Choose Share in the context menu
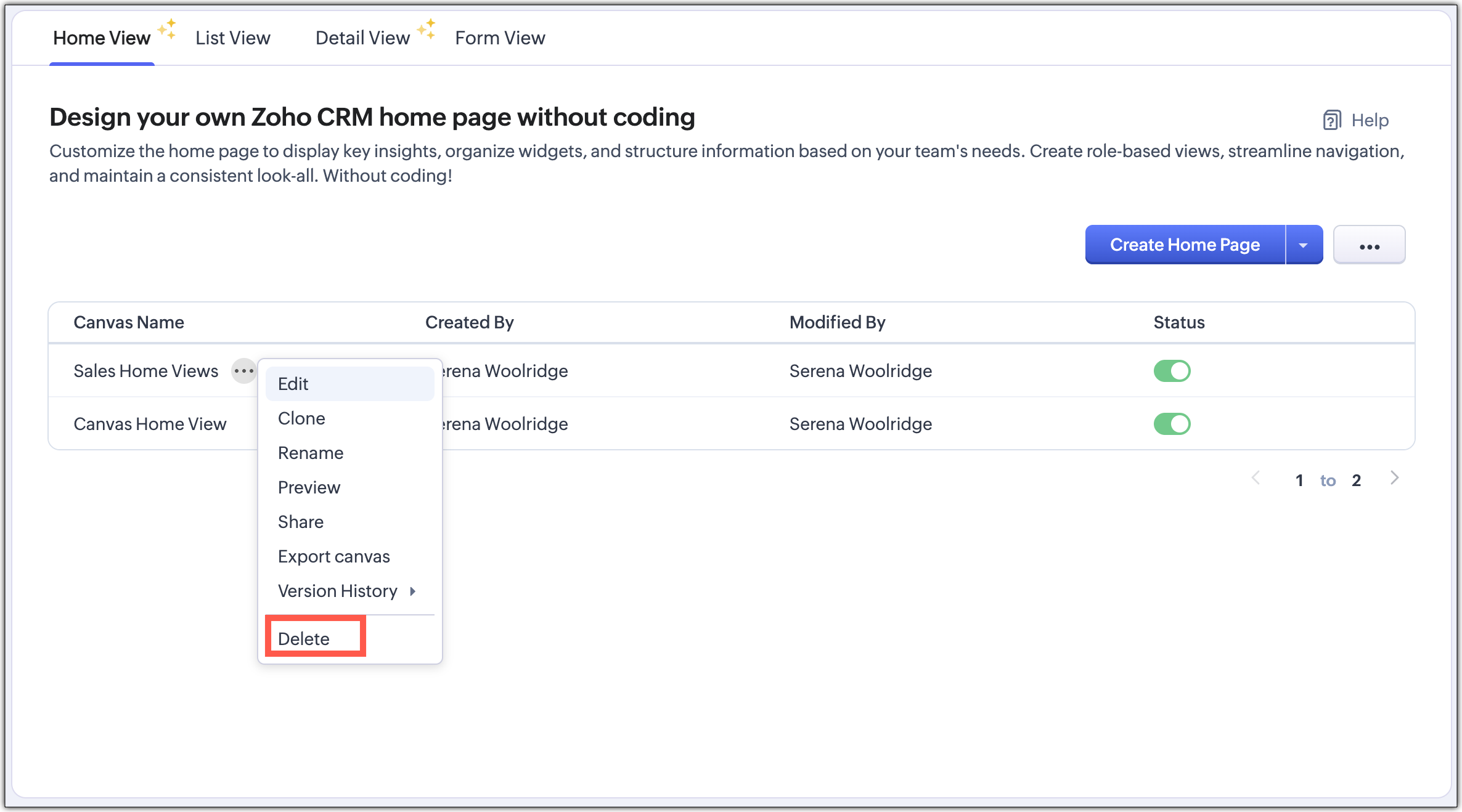This screenshot has height=812, width=1462. point(301,522)
